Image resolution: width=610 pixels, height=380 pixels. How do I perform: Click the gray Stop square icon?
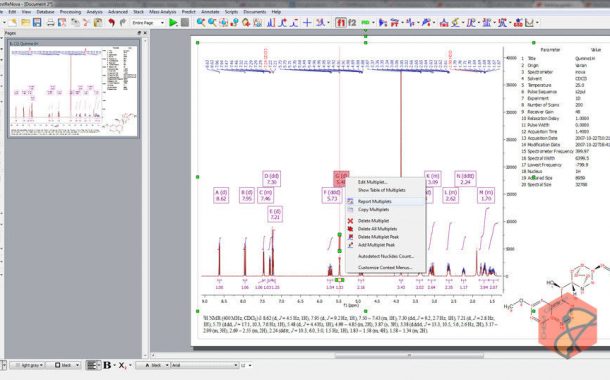185,23
